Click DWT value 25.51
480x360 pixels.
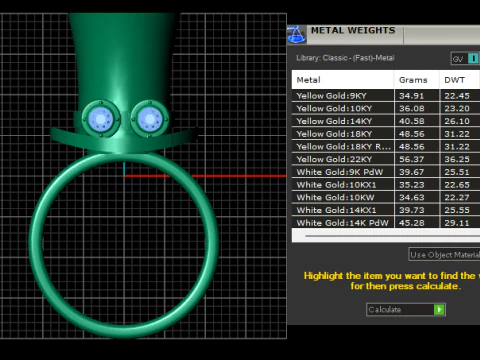(457, 172)
